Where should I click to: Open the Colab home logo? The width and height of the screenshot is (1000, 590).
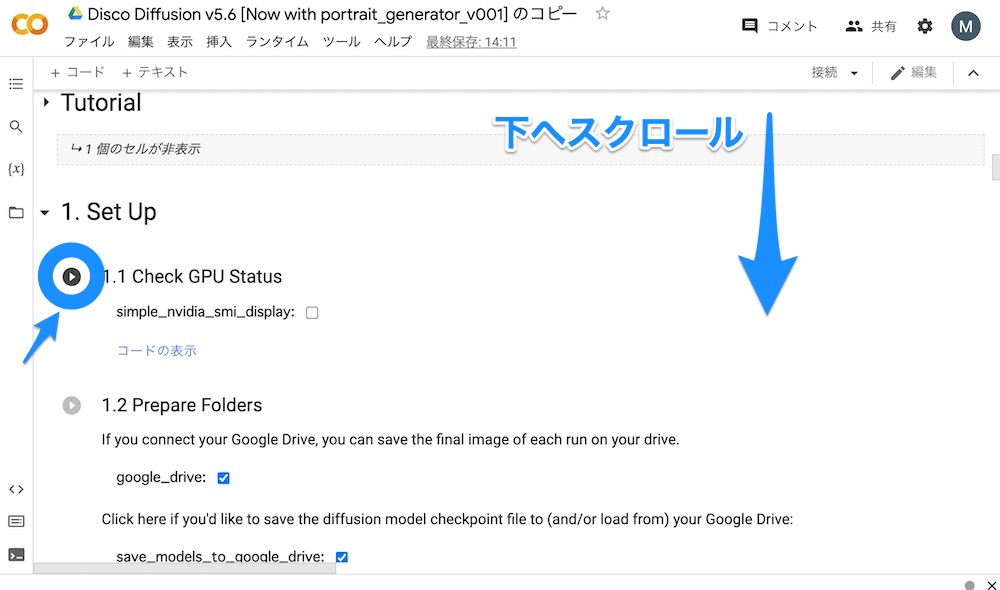click(29, 25)
